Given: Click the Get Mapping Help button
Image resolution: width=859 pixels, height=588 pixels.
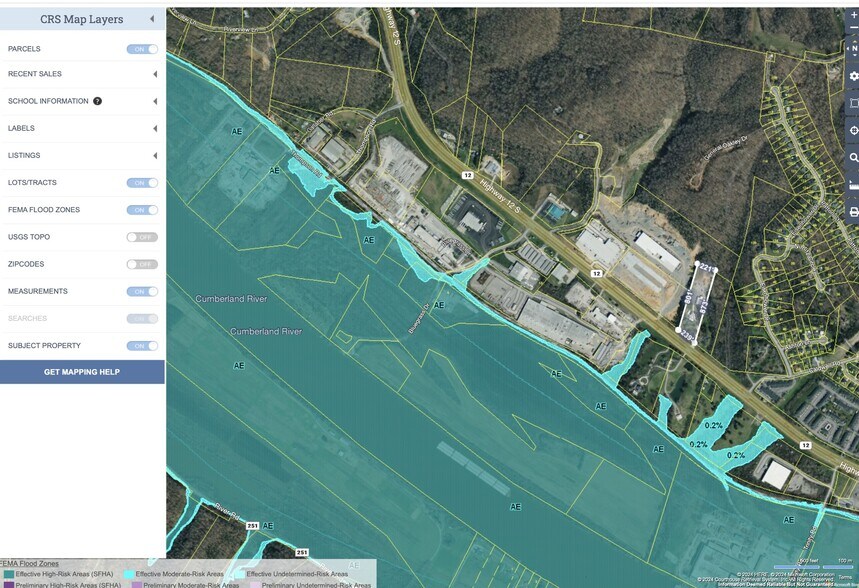Looking at the screenshot, I should point(82,372).
